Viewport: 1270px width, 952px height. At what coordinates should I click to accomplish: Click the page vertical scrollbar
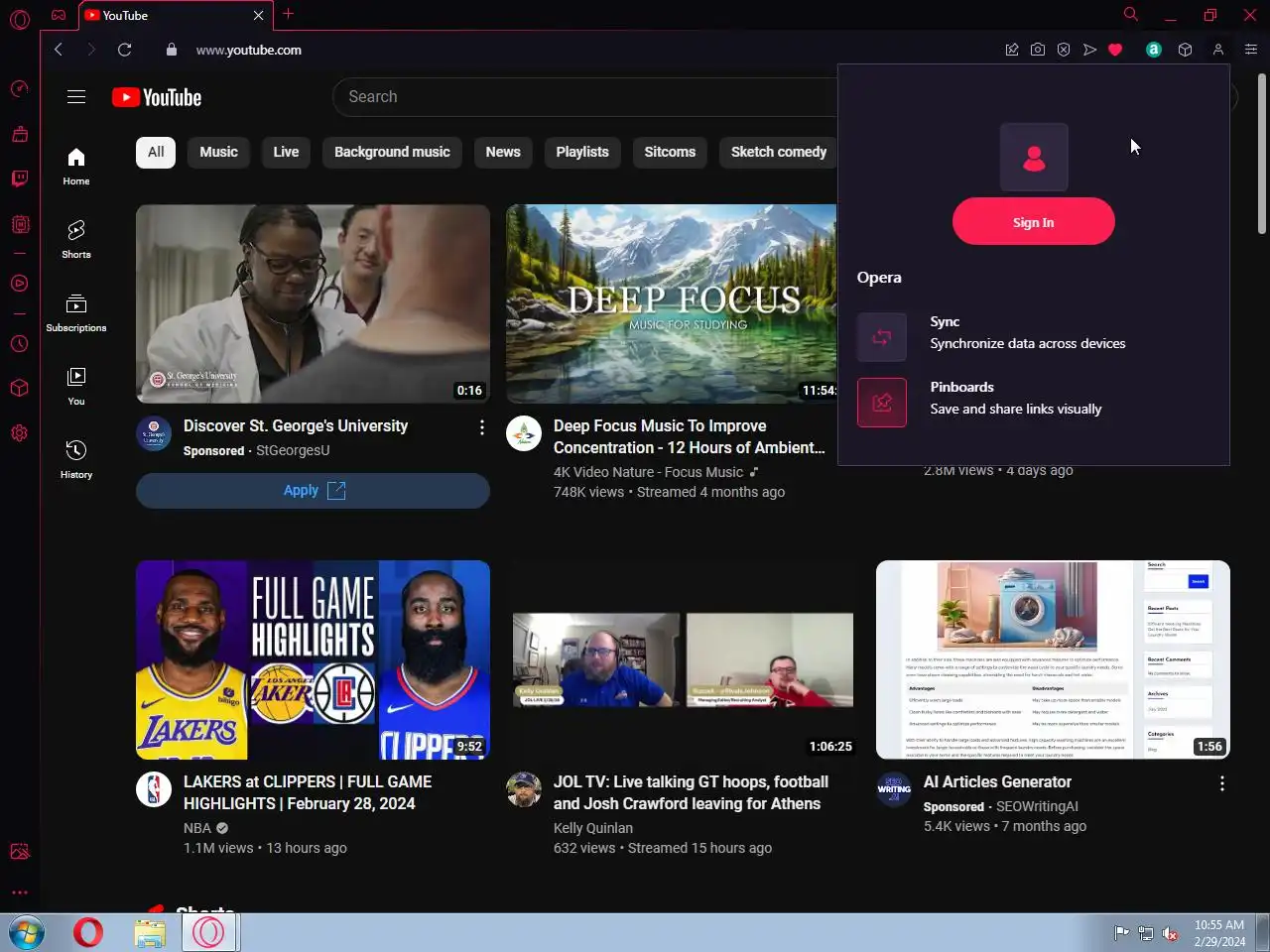pos(1262,154)
